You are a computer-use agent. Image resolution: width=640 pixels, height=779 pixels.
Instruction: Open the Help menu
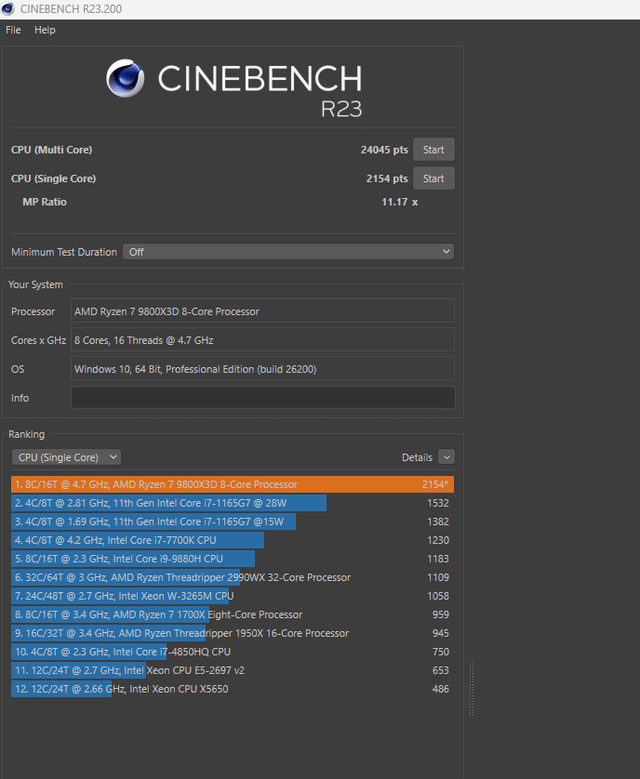coord(45,30)
